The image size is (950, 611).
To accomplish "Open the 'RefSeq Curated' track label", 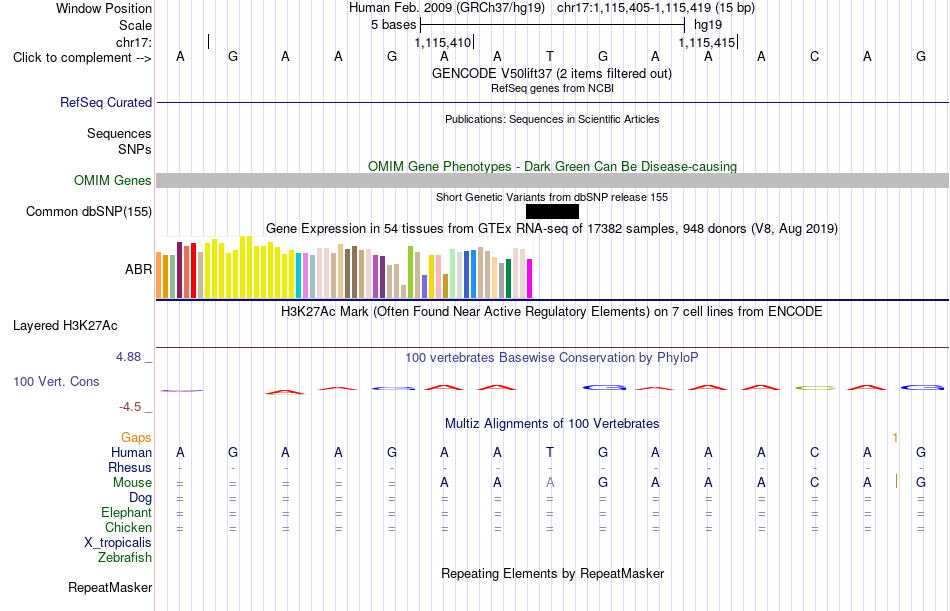I will tap(105, 102).
